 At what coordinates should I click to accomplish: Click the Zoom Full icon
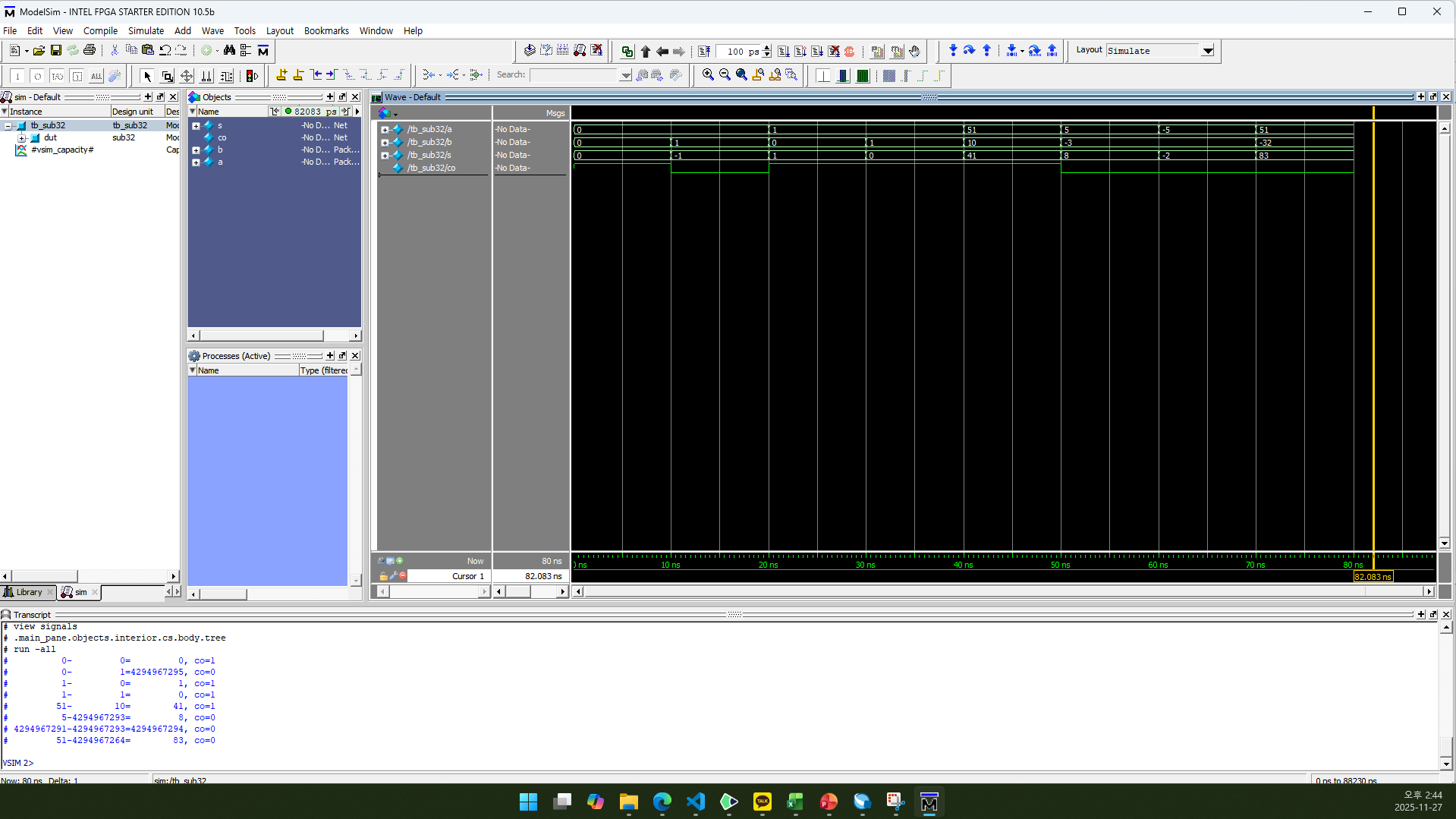(x=740, y=75)
